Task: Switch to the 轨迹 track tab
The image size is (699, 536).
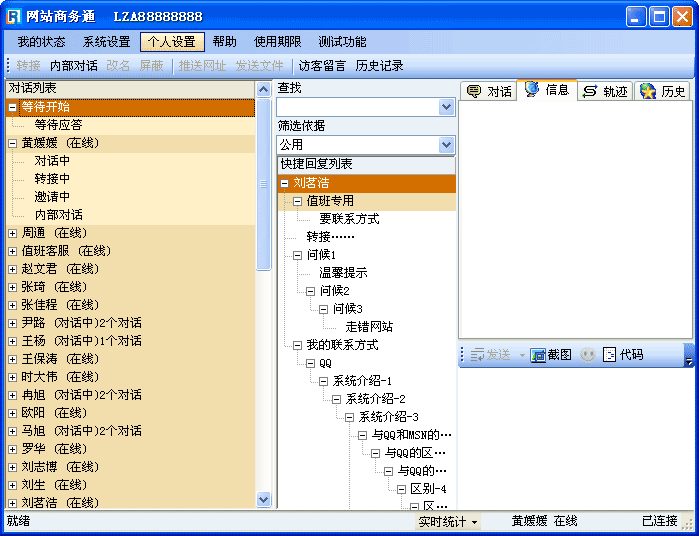Action: (x=604, y=91)
